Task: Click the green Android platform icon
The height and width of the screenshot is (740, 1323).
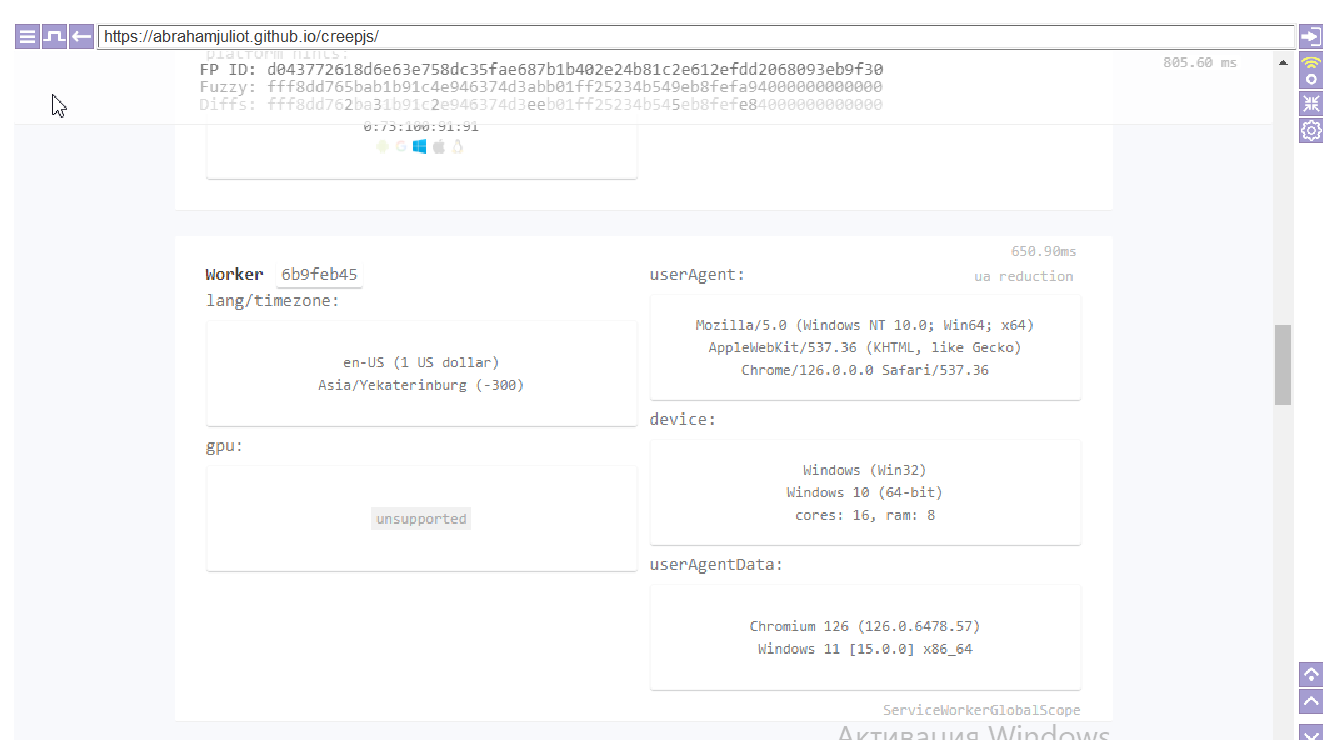Action: tap(382, 147)
